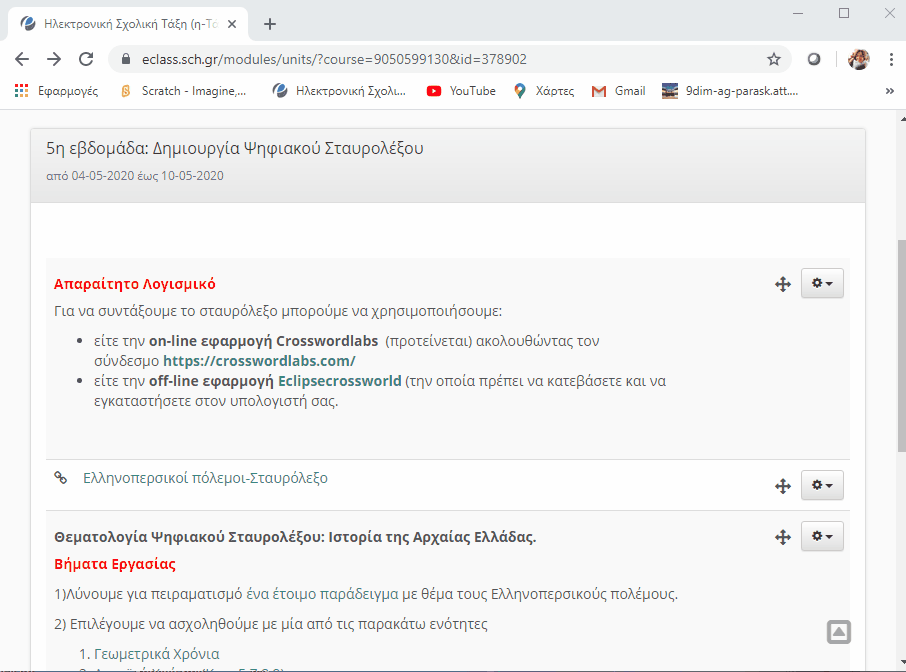Show more bookmarks with the chevron
This screenshot has width=906, height=672.
890,91
